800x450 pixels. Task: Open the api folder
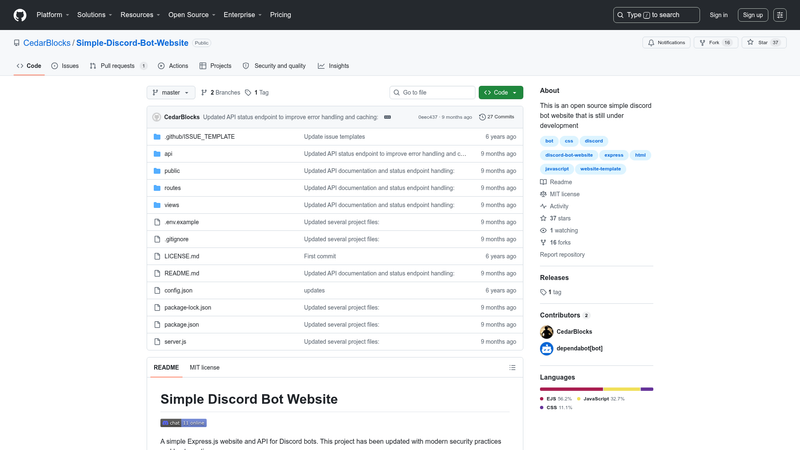click(168, 154)
